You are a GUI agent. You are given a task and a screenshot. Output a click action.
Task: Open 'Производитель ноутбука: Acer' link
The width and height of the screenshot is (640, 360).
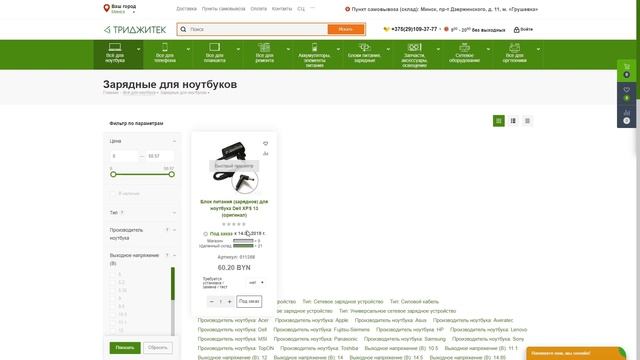[233, 320]
